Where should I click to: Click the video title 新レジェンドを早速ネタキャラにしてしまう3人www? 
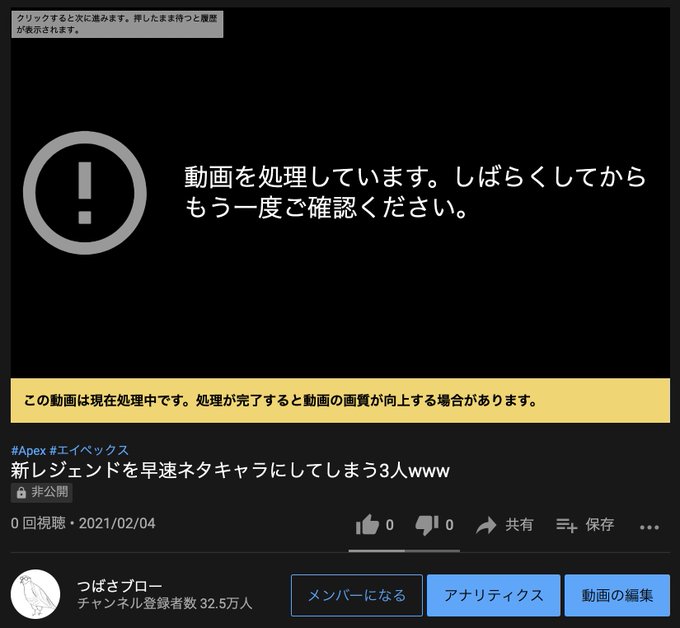pyautogui.click(x=230, y=471)
